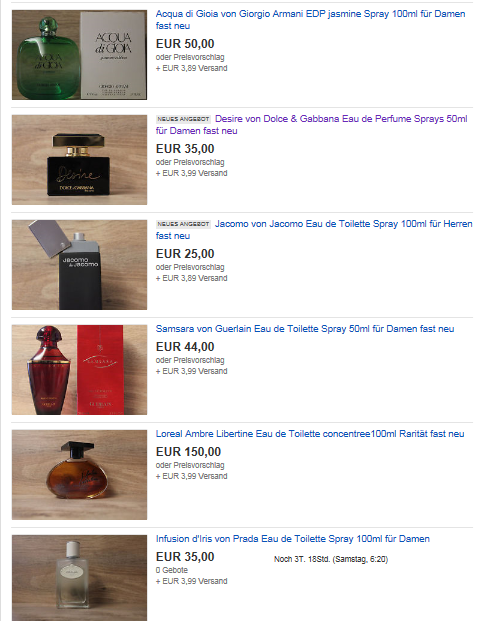Click the red Samsara bottle thumbnail
Image resolution: width=481 pixels, height=621 pixels.
[79, 370]
